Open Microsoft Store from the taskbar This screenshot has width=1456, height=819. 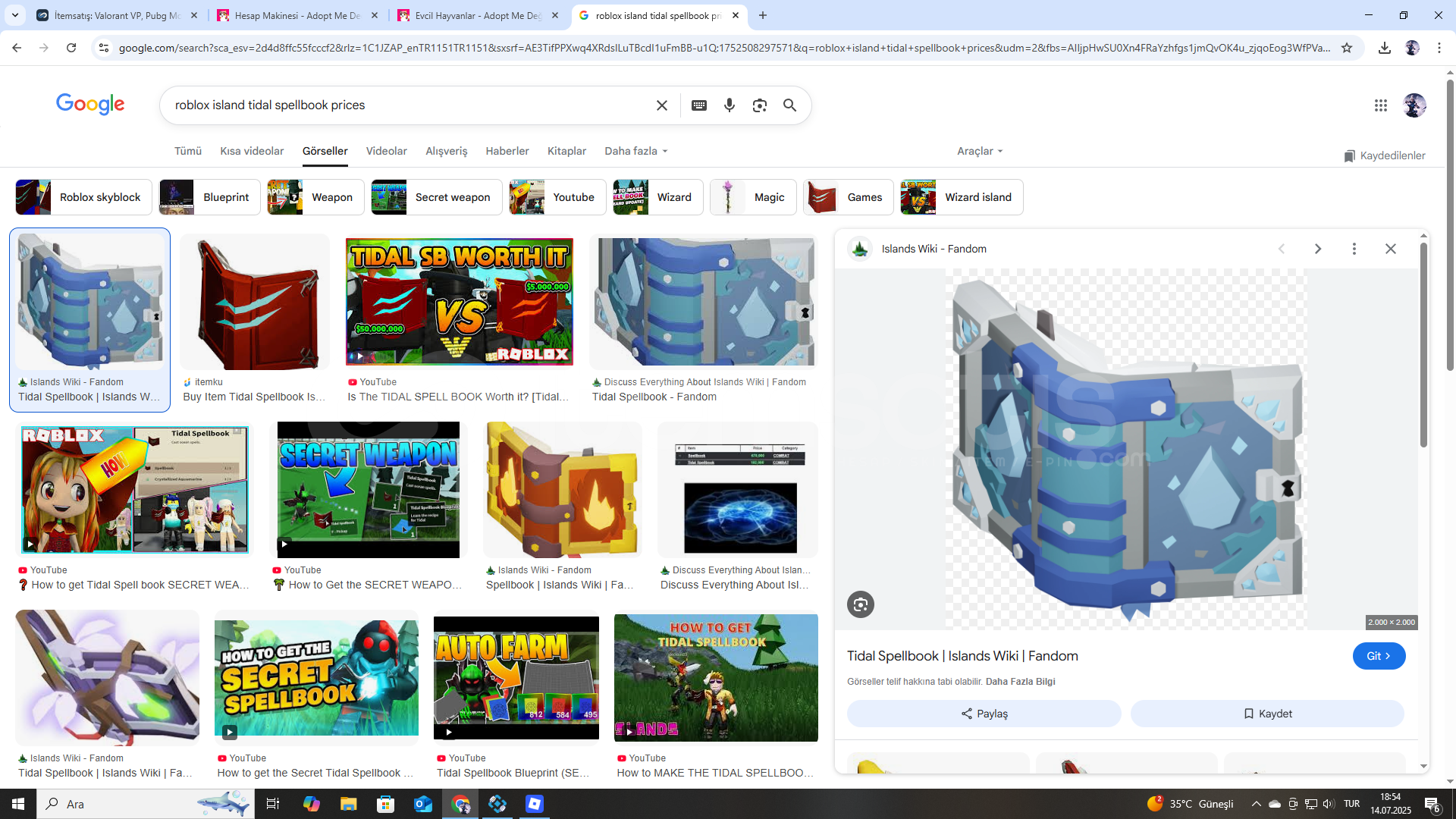point(386,804)
